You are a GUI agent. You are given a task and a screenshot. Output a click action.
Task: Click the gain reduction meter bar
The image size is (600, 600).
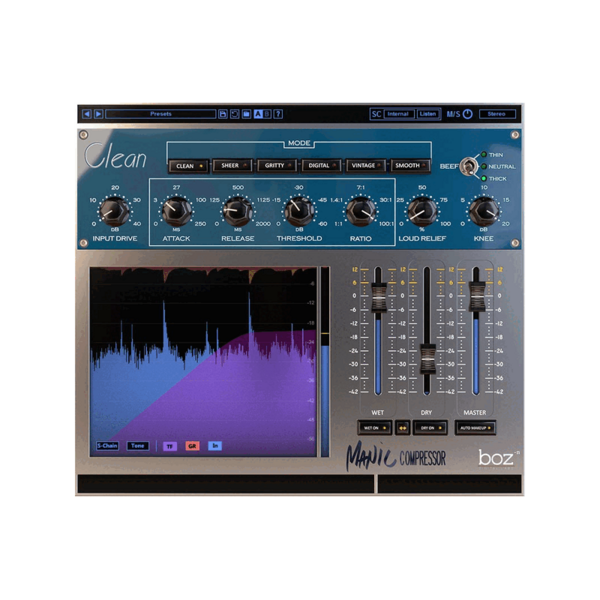pos(325,362)
